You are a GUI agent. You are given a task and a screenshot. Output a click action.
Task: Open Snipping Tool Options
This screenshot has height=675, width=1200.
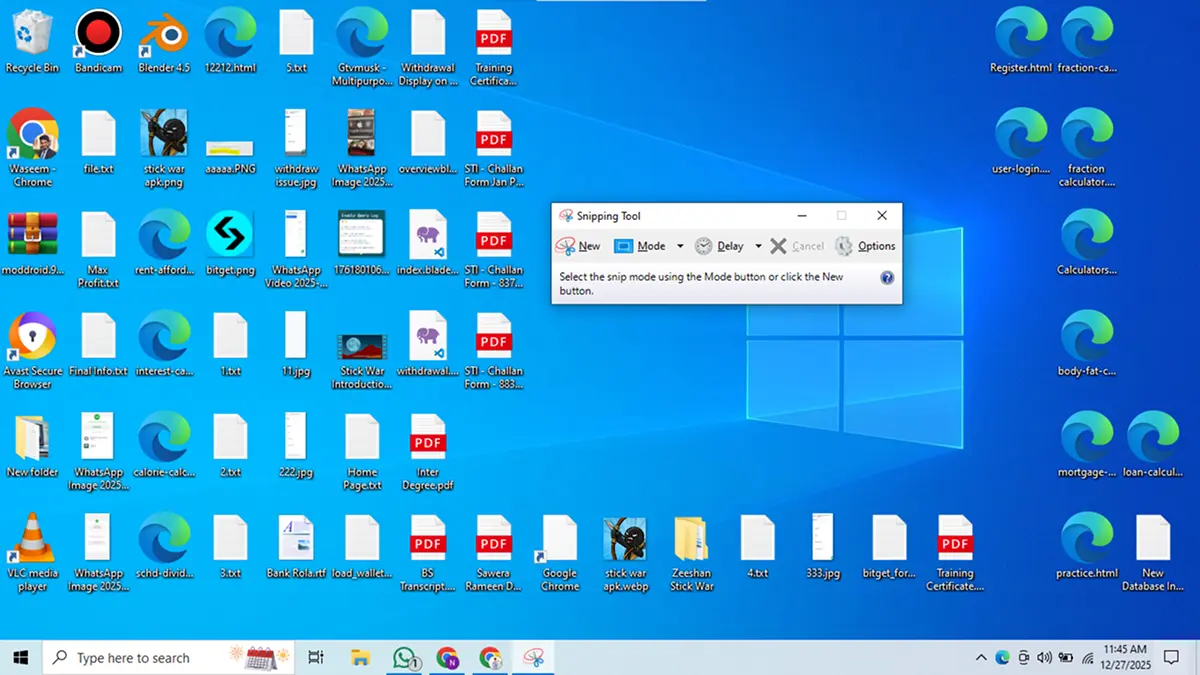click(x=866, y=246)
